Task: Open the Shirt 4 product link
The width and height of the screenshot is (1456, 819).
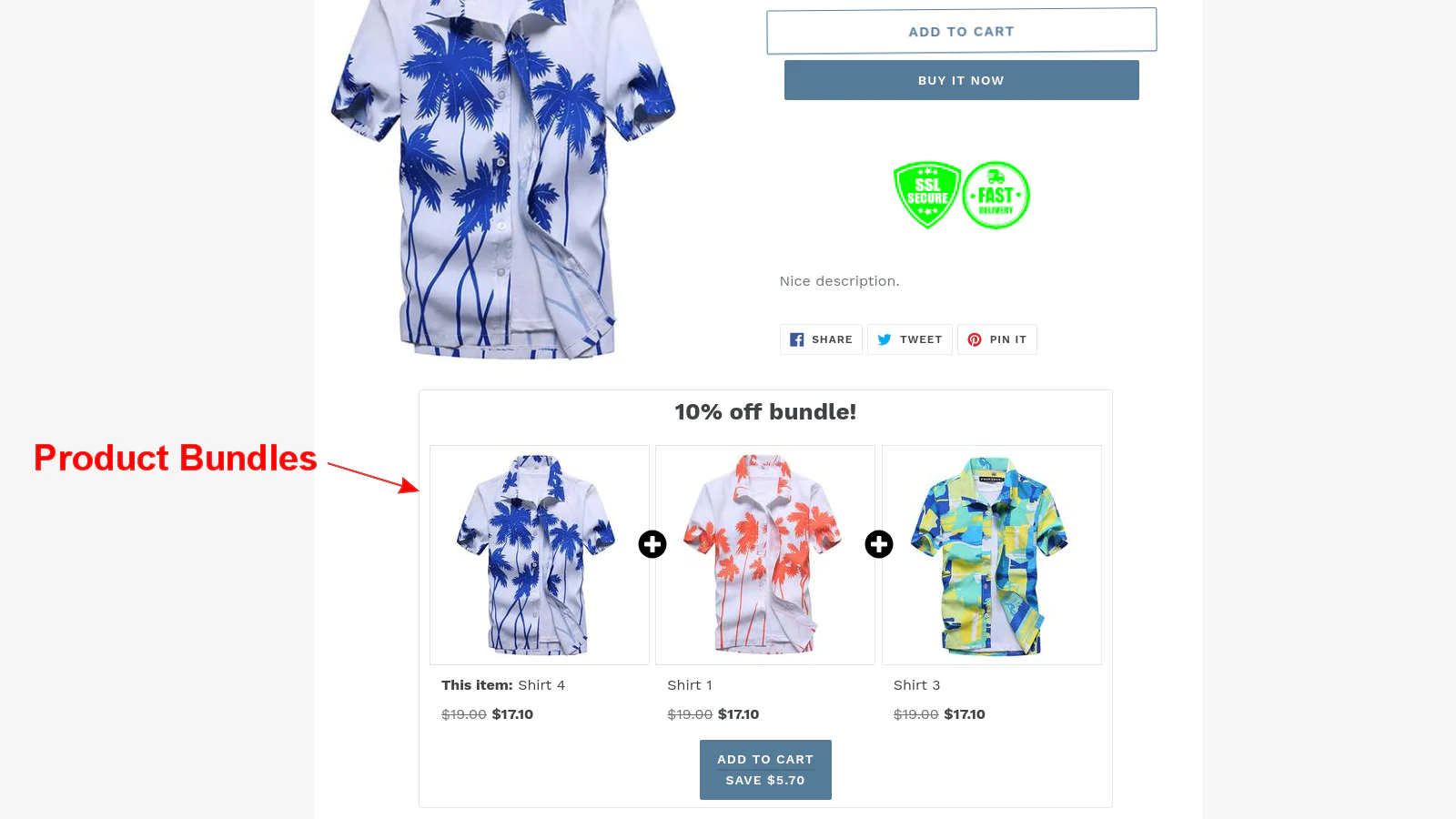Action: [x=541, y=685]
